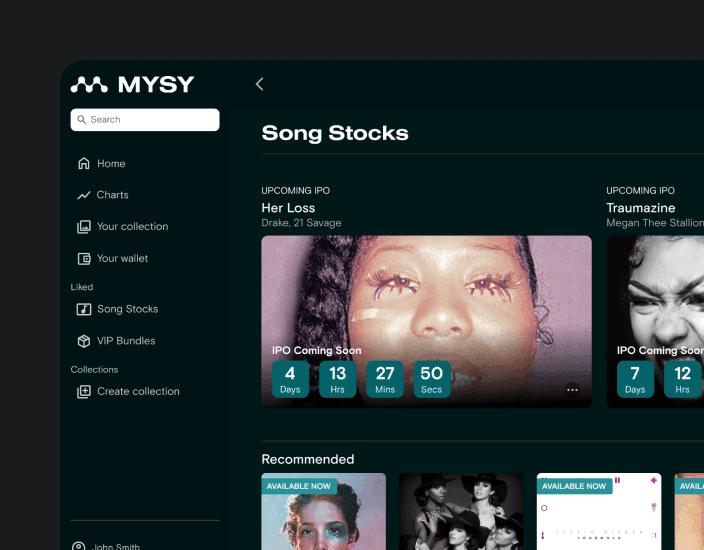Click the Song Stocks music note icon

(x=84, y=310)
